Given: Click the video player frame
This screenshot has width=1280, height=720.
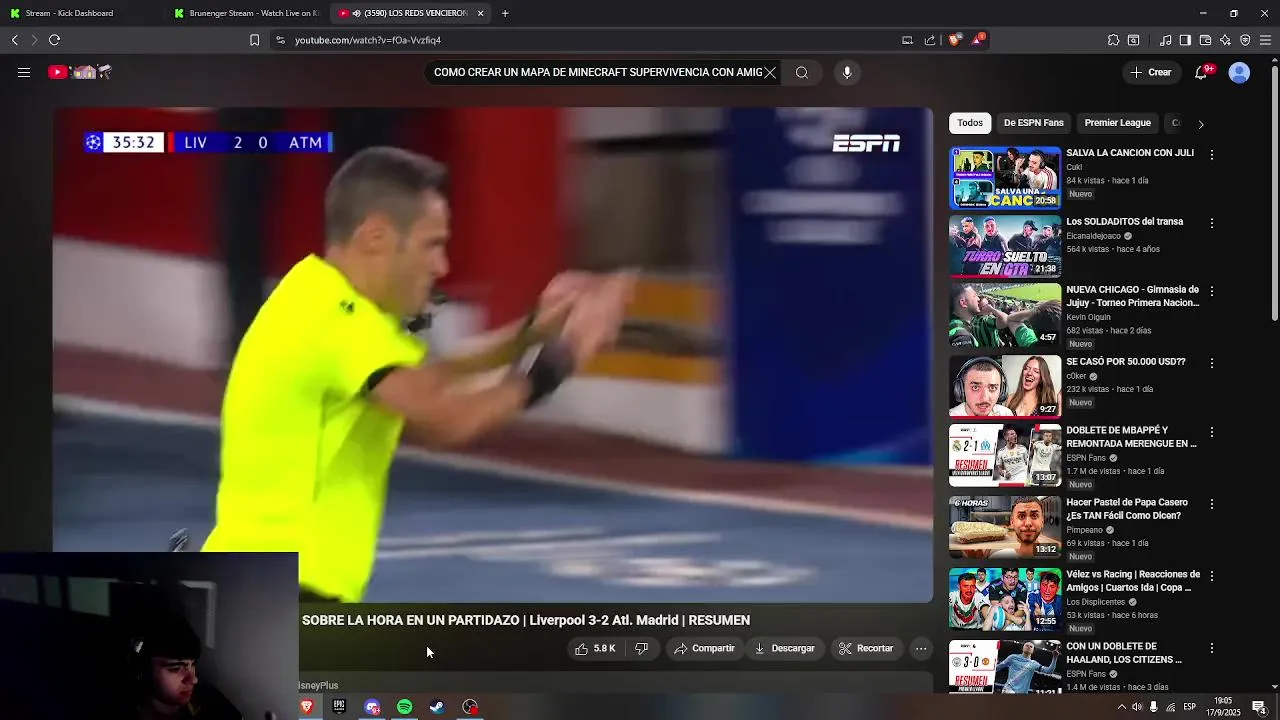Looking at the screenshot, I should pyautogui.click(x=493, y=355).
